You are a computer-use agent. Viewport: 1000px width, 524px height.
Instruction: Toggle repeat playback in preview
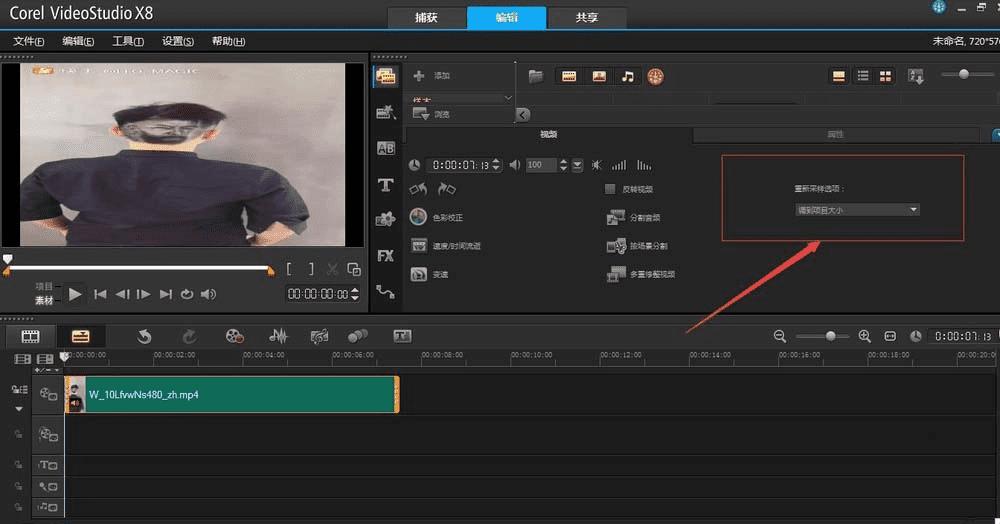[x=187, y=295]
